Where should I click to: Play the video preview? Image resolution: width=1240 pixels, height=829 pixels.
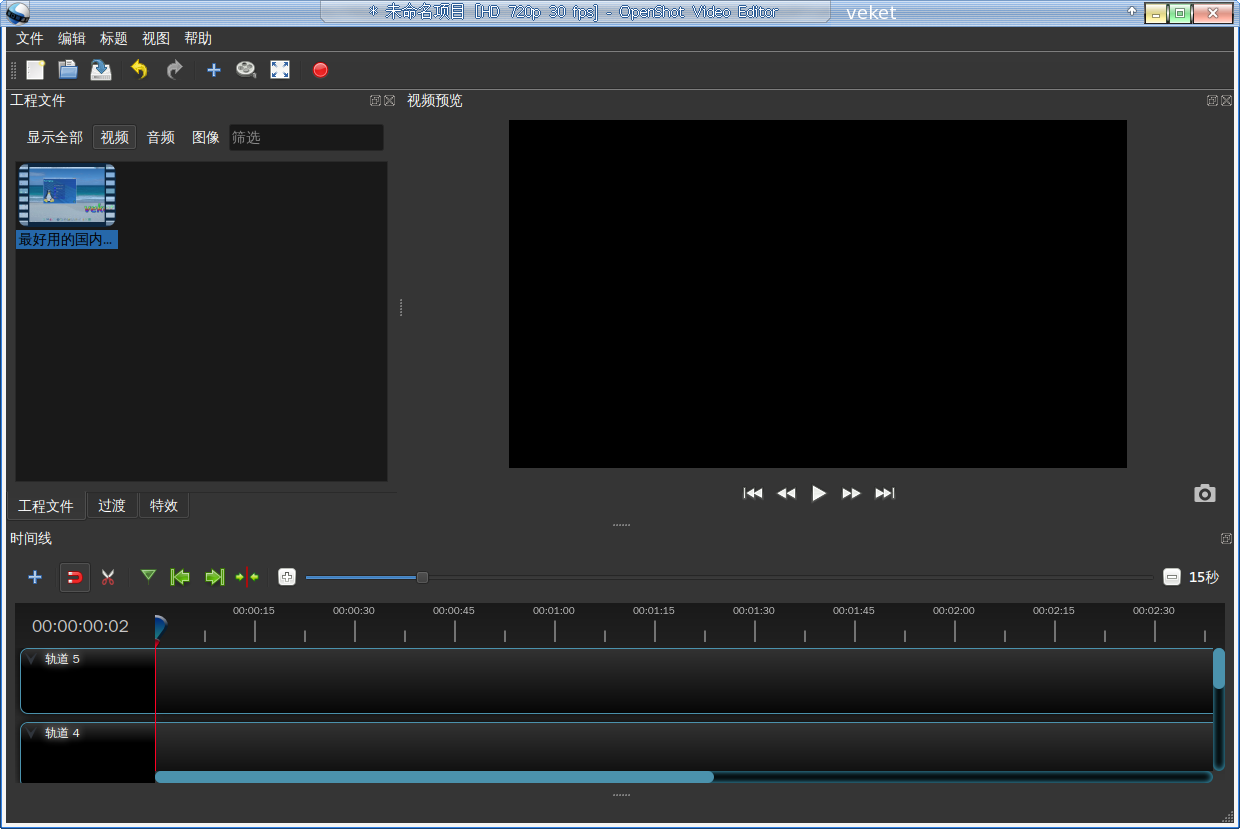pos(819,493)
